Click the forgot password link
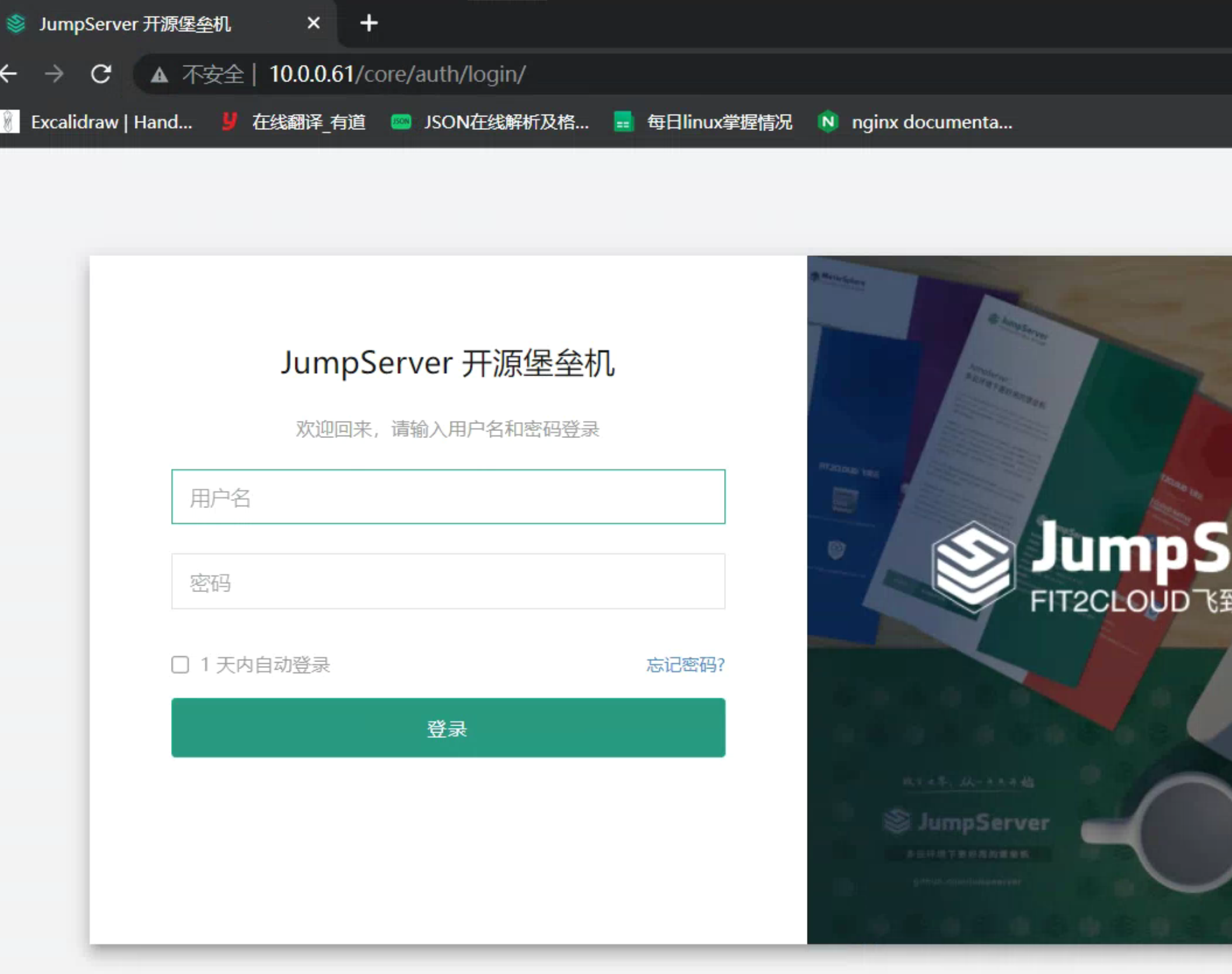 coord(685,665)
